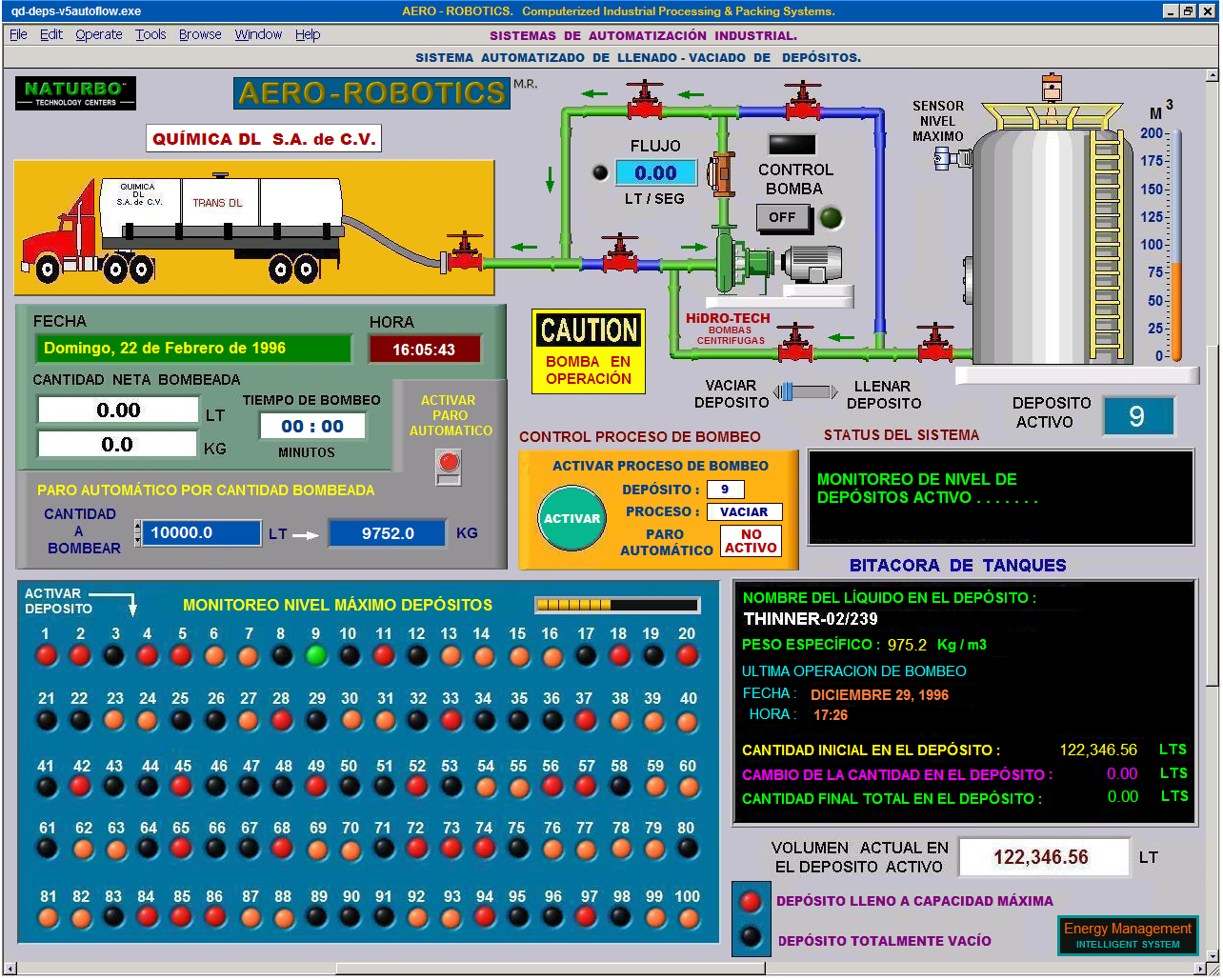The height and width of the screenshot is (980, 1223).
Task: Click the flow meter on the green pipe
Action: coord(721,173)
